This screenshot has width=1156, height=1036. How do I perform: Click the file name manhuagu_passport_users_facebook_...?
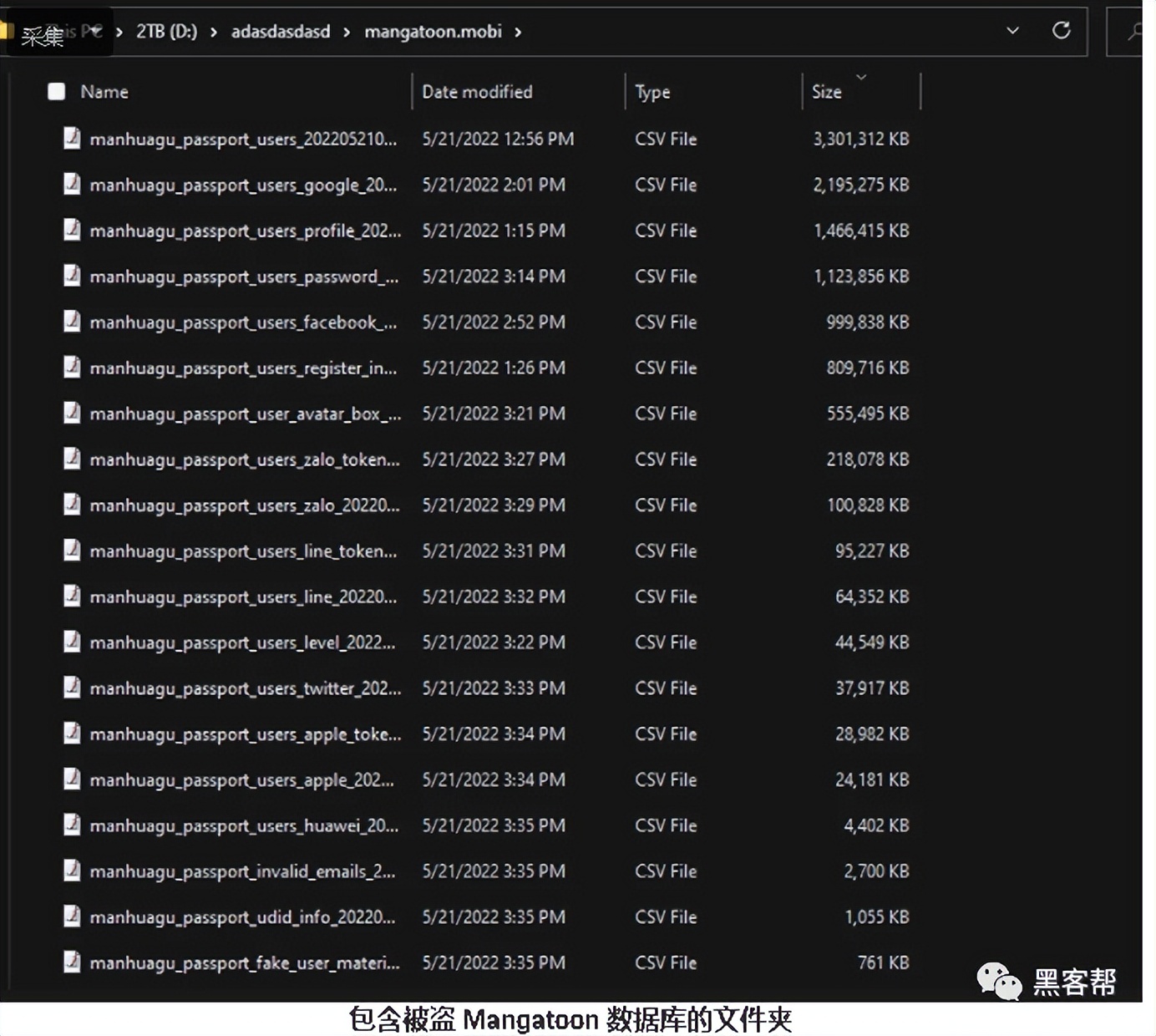(x=243, y=322)
